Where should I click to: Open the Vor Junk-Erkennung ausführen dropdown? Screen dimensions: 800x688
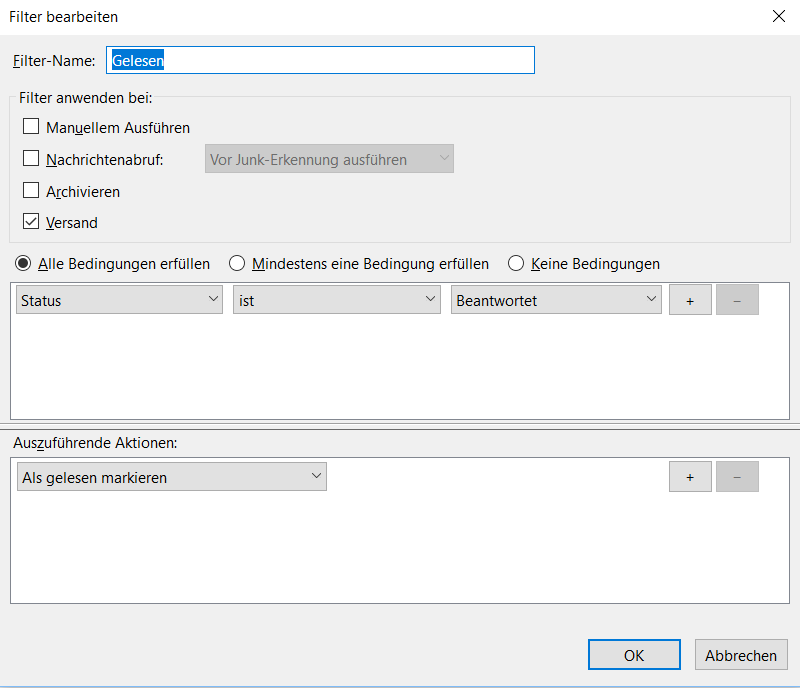tap(329, 159)
